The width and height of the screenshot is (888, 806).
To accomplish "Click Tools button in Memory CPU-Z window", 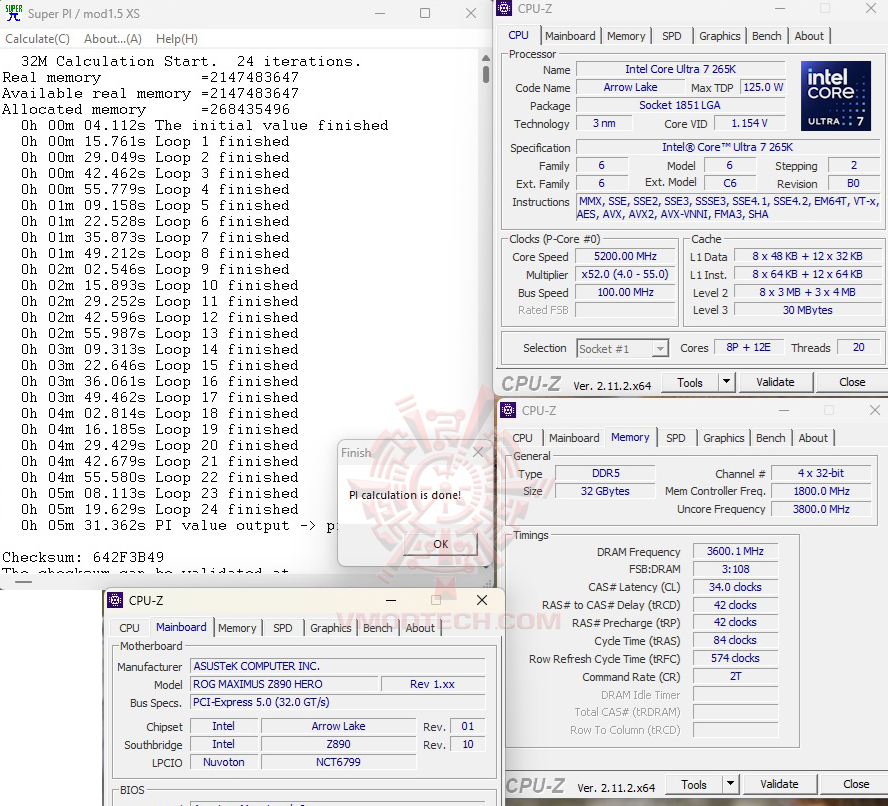I will coord(694,784).
